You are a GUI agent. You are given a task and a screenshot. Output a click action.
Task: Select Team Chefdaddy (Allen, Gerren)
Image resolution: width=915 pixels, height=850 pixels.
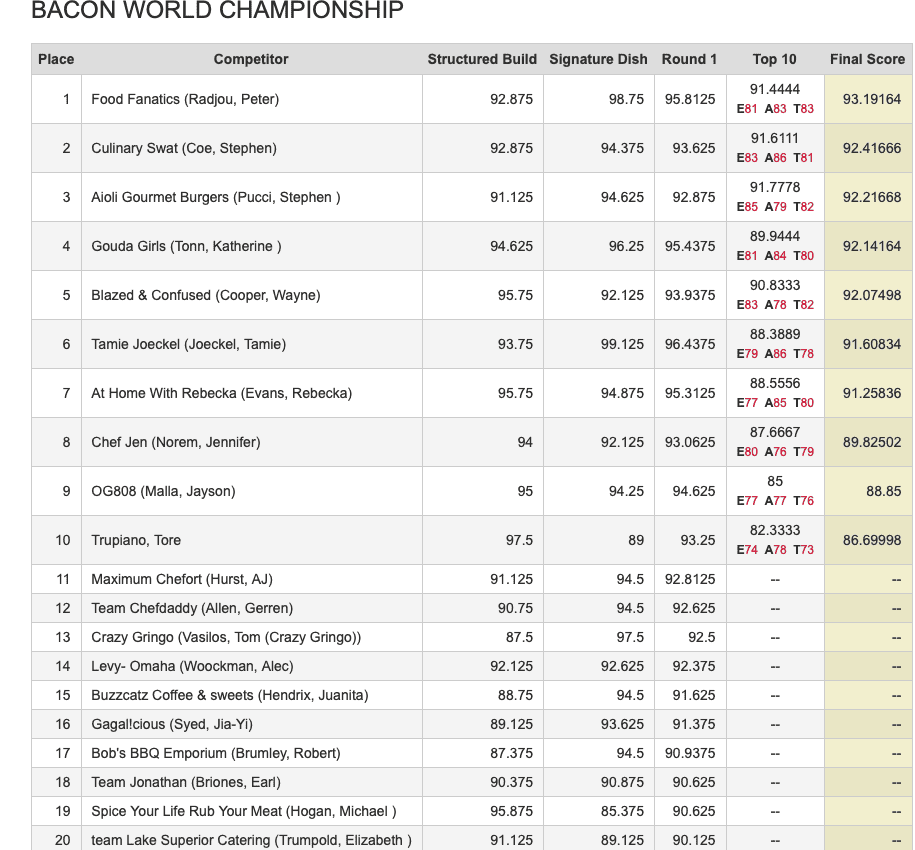tap(192, 608)
